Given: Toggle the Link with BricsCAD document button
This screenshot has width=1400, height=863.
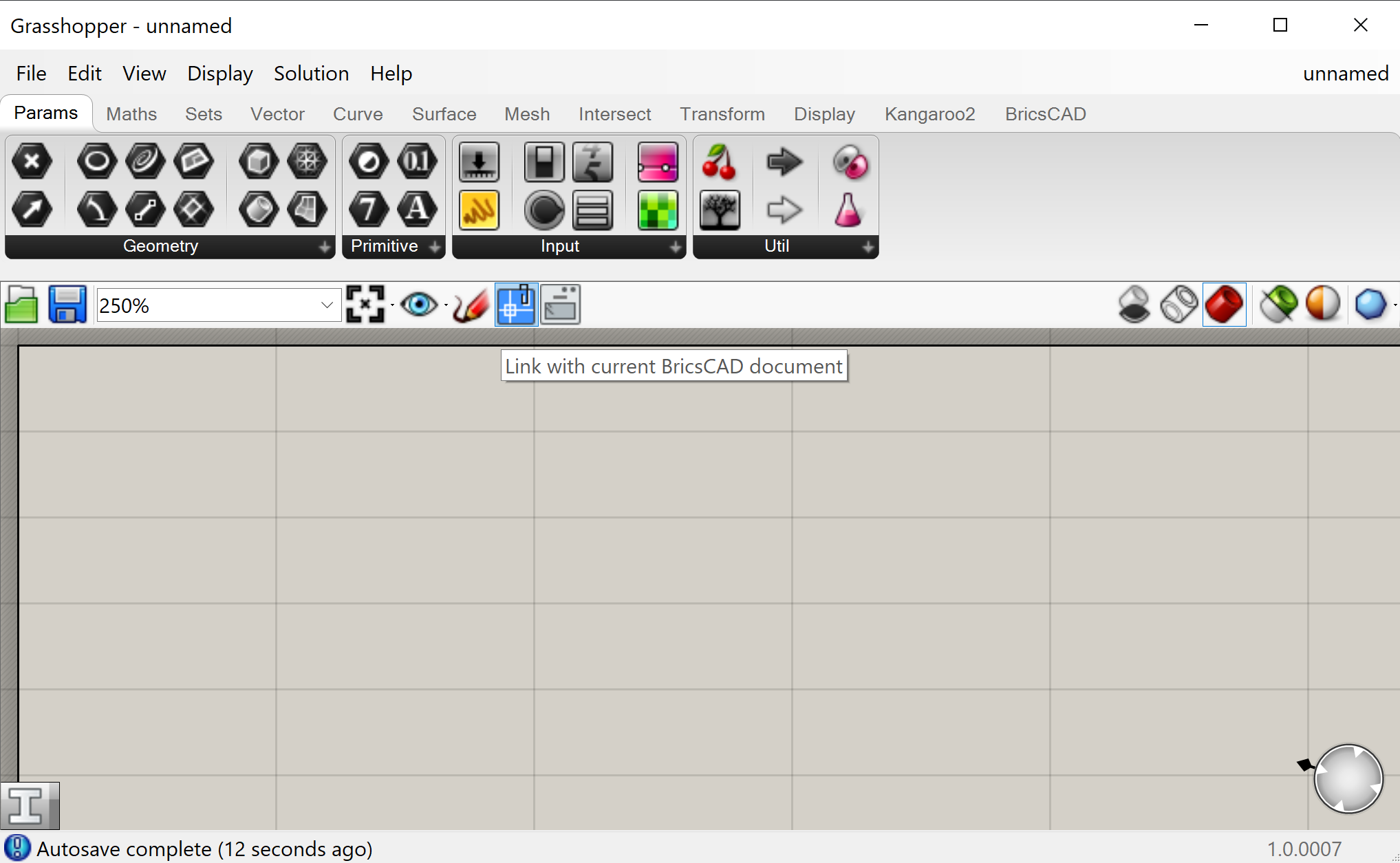Looking at the screenshot, I should (516, 305).
